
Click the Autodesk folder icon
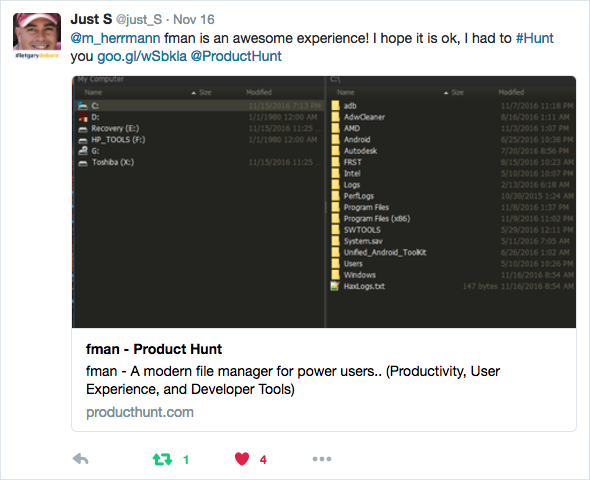tap(335, 151)
